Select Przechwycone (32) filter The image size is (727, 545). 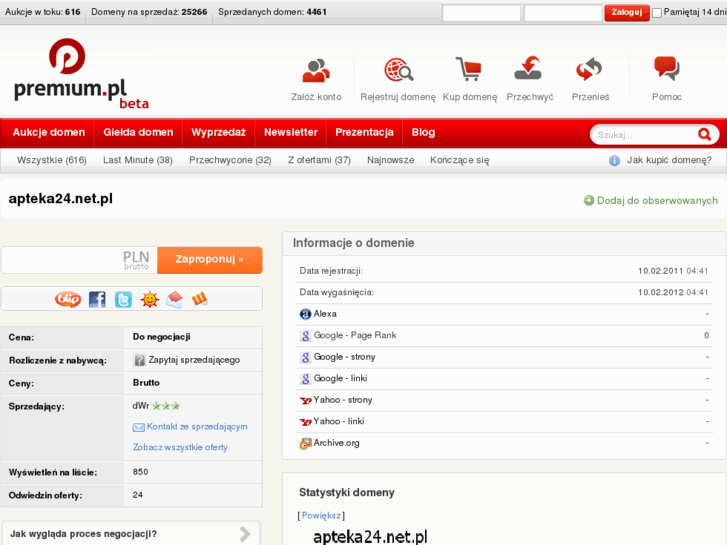230,160
